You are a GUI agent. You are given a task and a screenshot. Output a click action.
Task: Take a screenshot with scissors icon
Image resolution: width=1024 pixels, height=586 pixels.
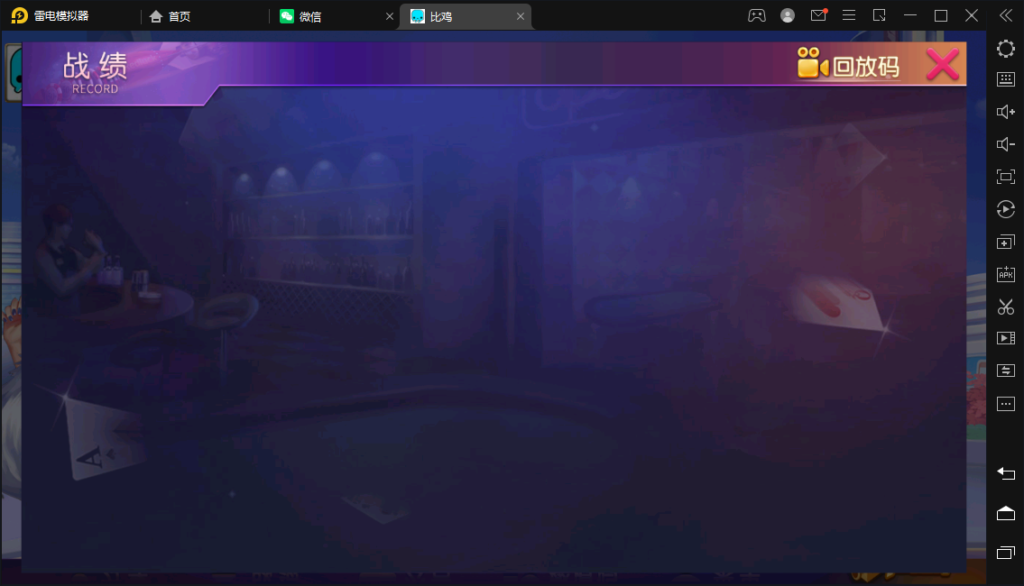point(1006,307)
